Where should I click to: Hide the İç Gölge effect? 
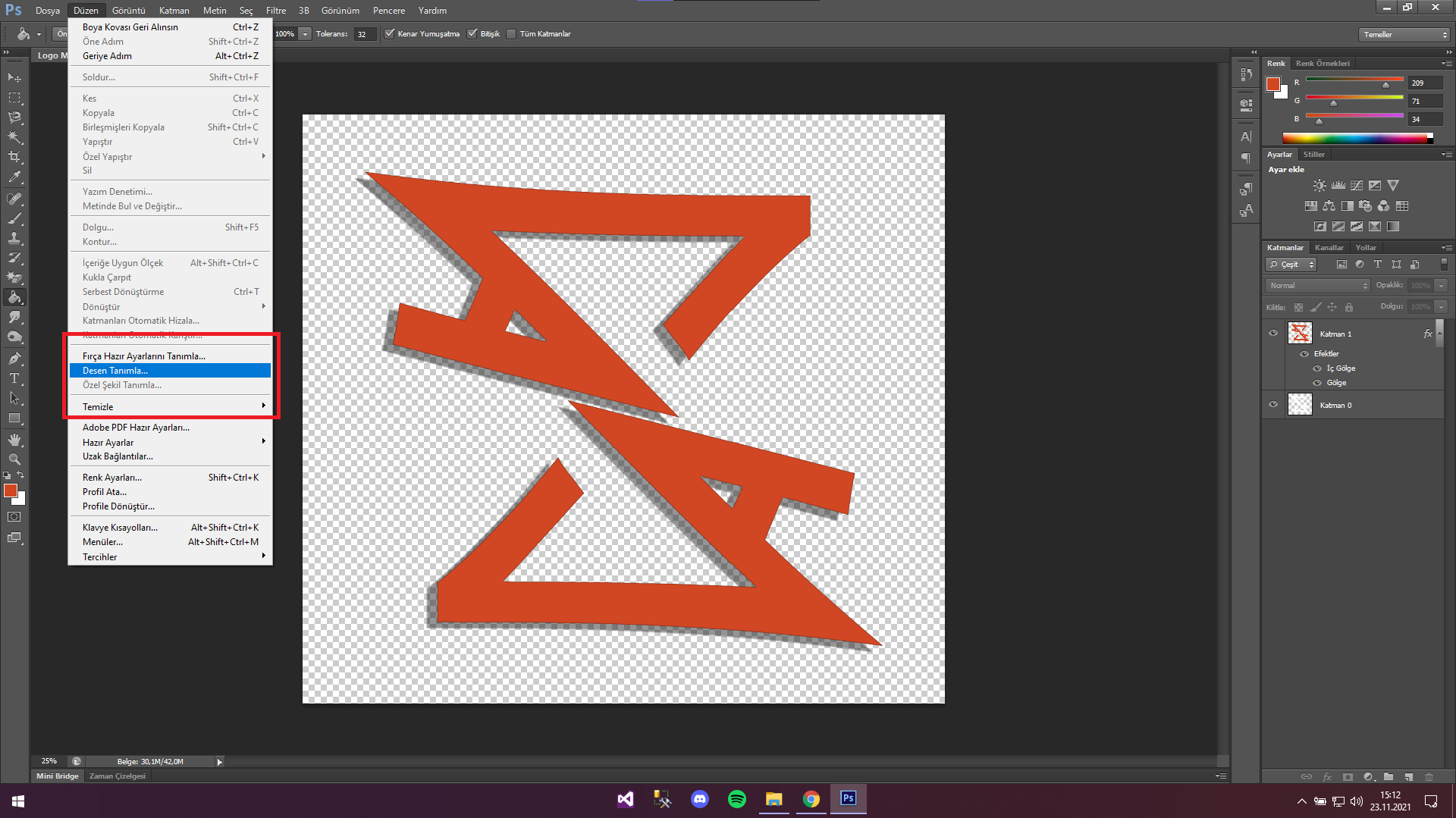pyautogui.click(x=1317, y=368)
